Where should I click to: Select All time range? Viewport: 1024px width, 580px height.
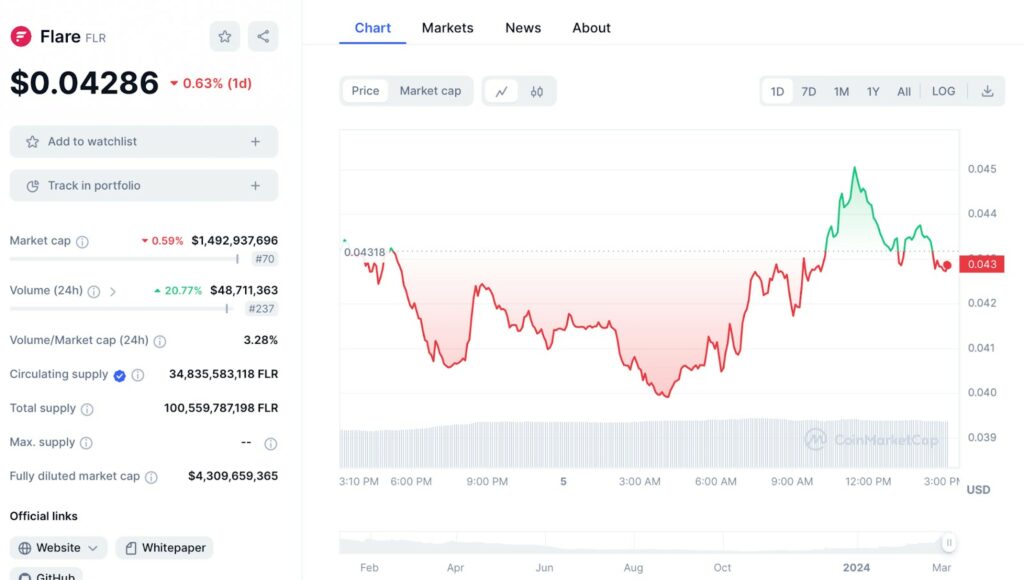click(904, 91)
